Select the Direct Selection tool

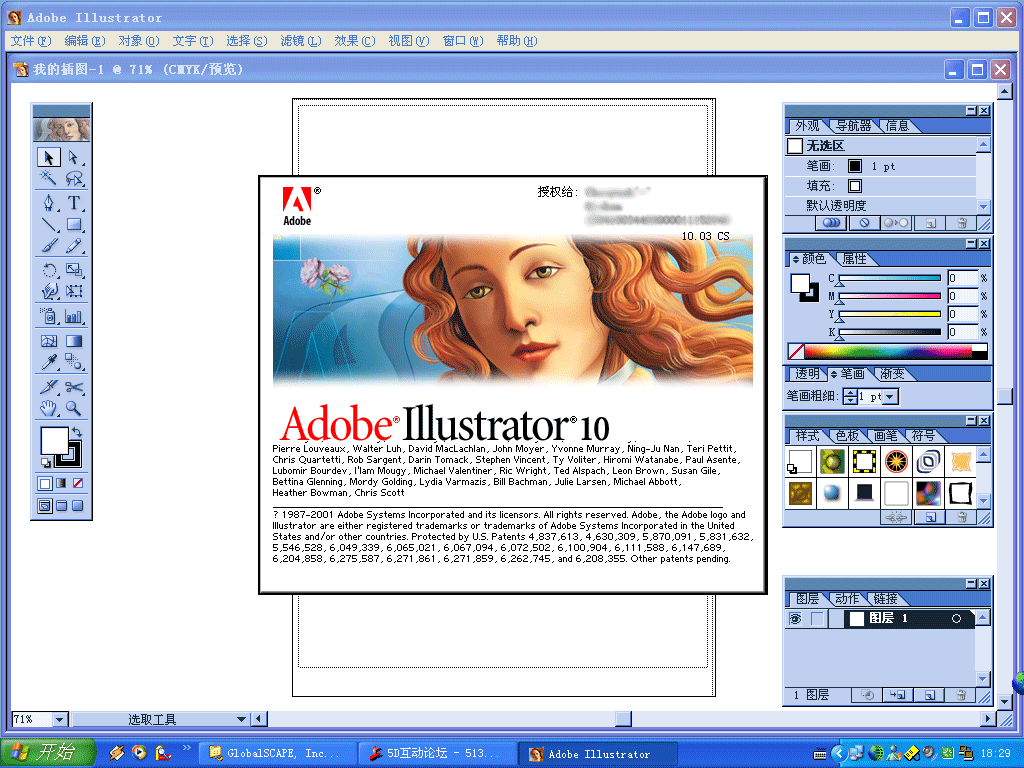74,157
